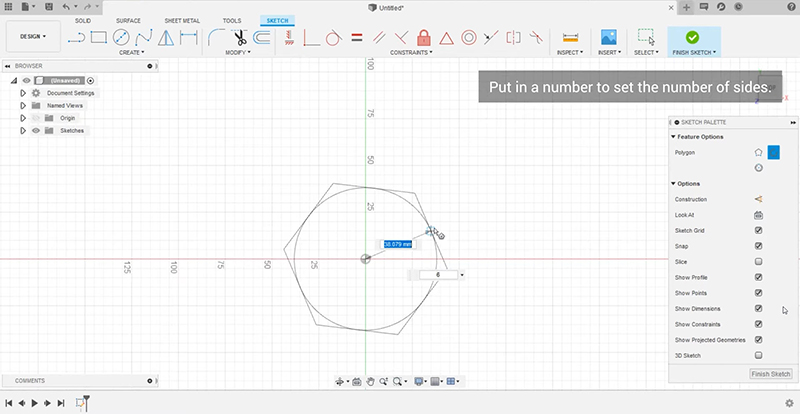The height and width of the screenshot is (414, 800).
Task: Click the lock constraint icon
Action: 424,38
